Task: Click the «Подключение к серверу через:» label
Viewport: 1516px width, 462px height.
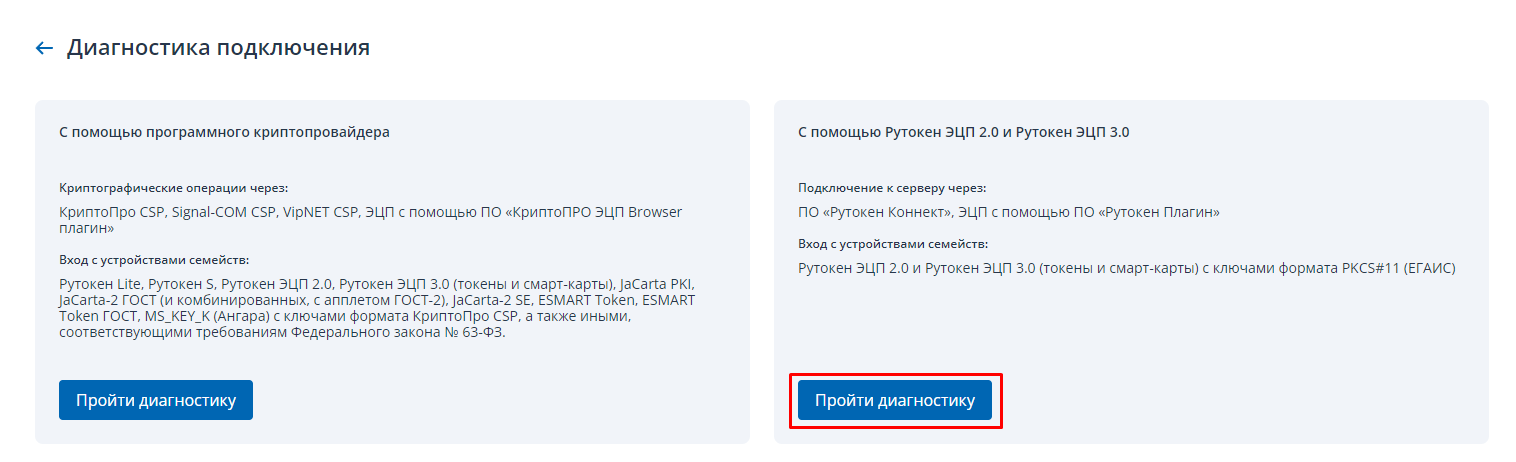Action: point(892,188)
